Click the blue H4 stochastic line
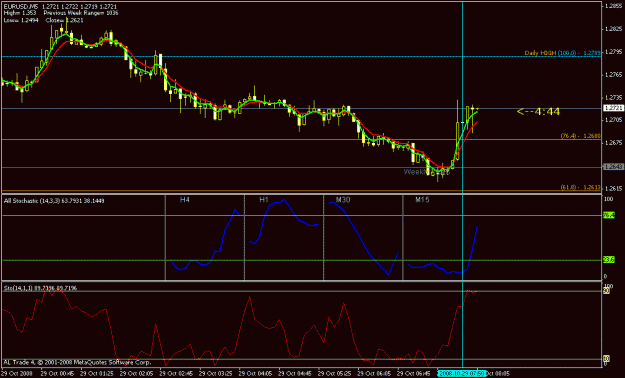The image size is (625, 378). (x=226, y=229)
